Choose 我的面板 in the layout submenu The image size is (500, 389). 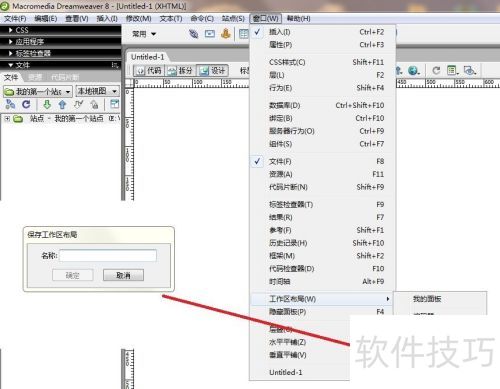440,299
